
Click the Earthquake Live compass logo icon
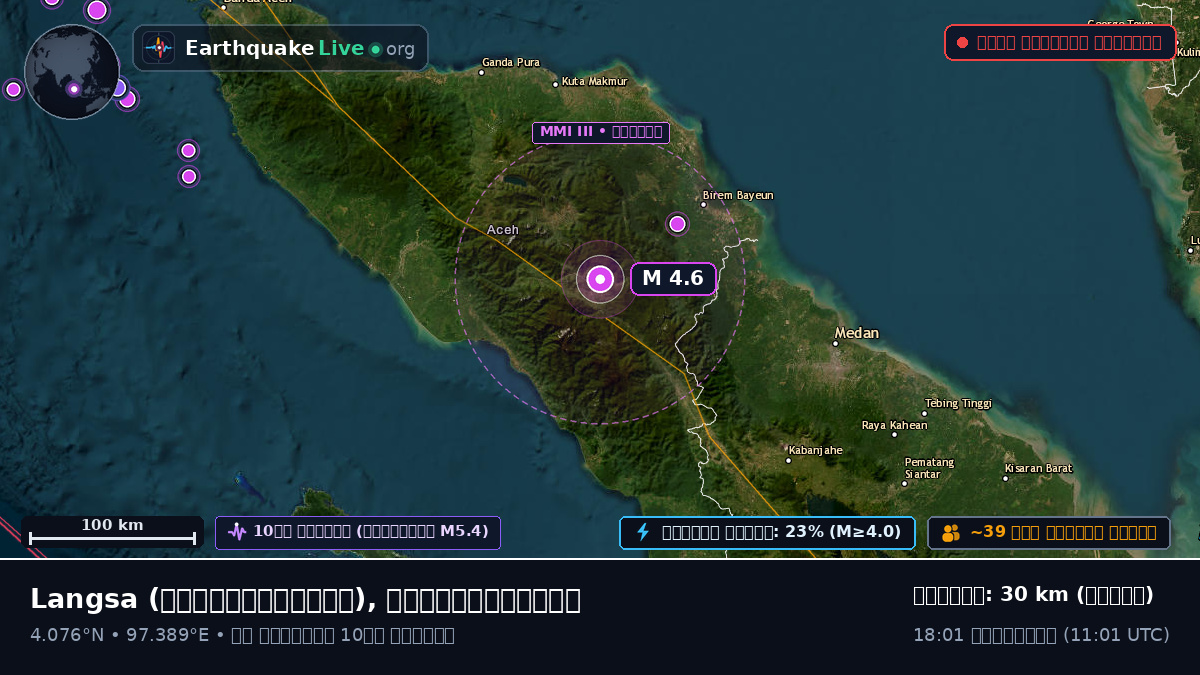click(x=158, y=48)
